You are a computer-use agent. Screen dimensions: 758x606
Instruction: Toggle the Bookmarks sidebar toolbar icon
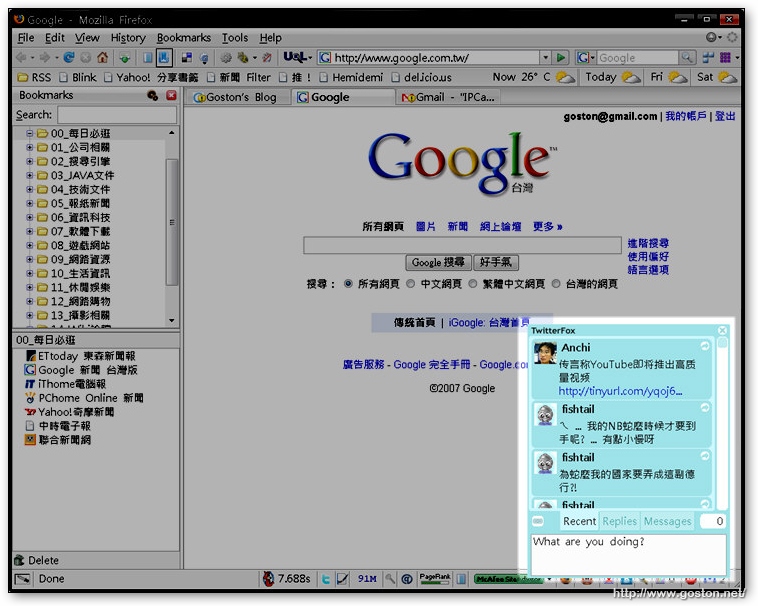click(164, 58)
